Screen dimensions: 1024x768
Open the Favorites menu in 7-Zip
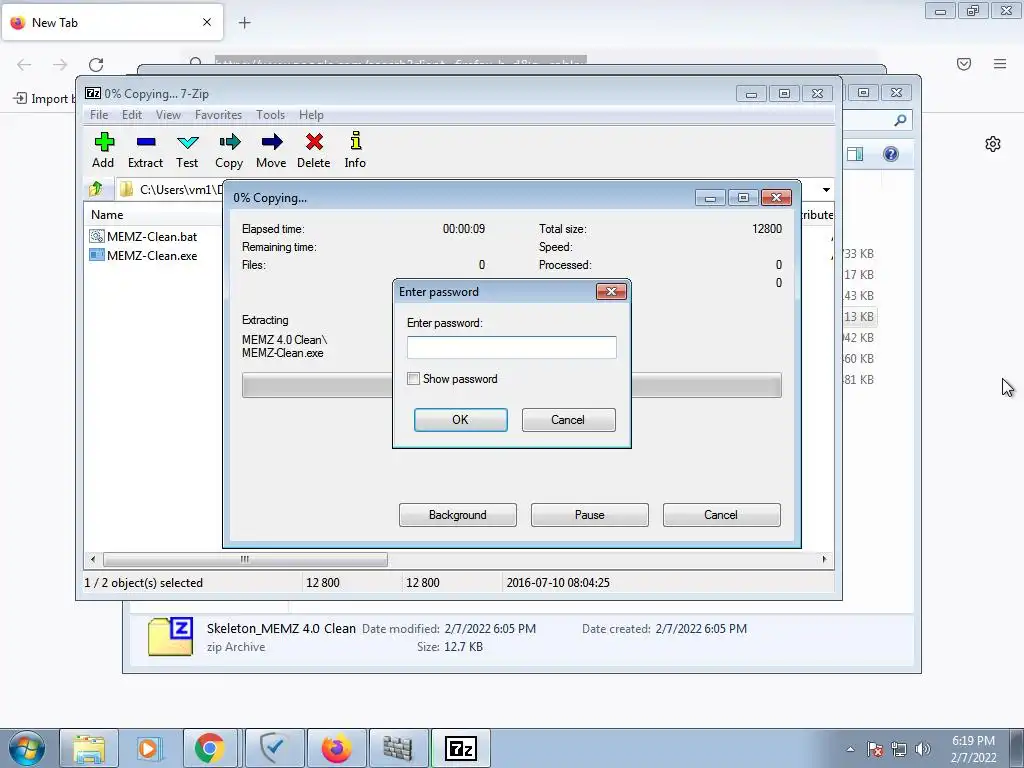[x=218, y=115]
